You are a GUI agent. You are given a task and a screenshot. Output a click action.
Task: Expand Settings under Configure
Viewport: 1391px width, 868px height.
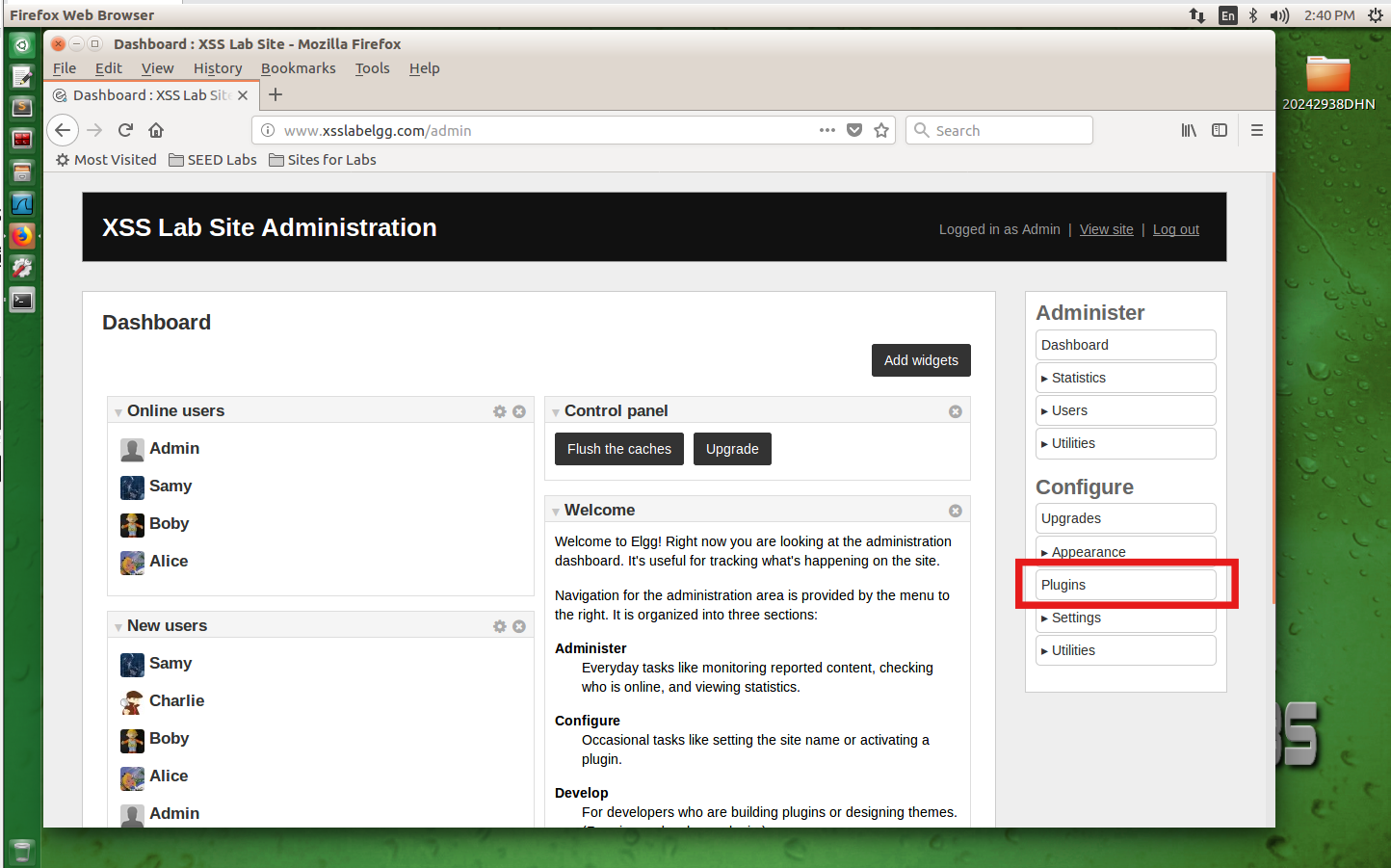1126,618
